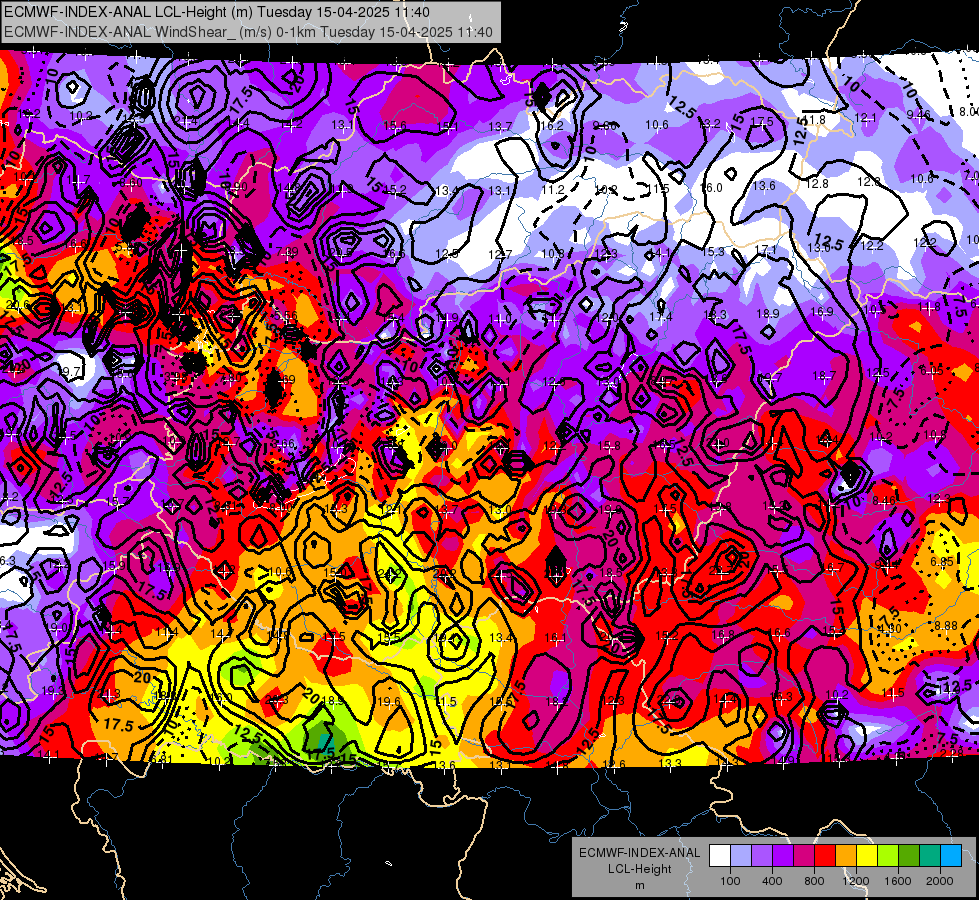Screen dimensions: 979x900
Task: Click the LCL-Height (m) header line
Action: click(217, 11)
